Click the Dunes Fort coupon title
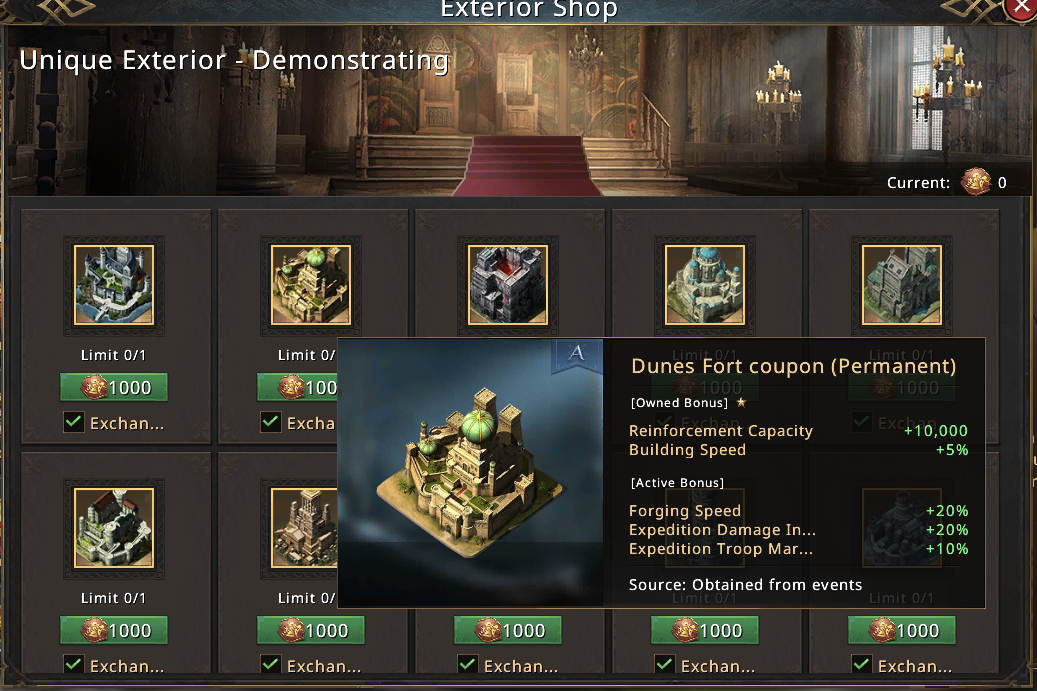Image resolution: width=1037 pixels, height=691 pixels. [793, 366]
